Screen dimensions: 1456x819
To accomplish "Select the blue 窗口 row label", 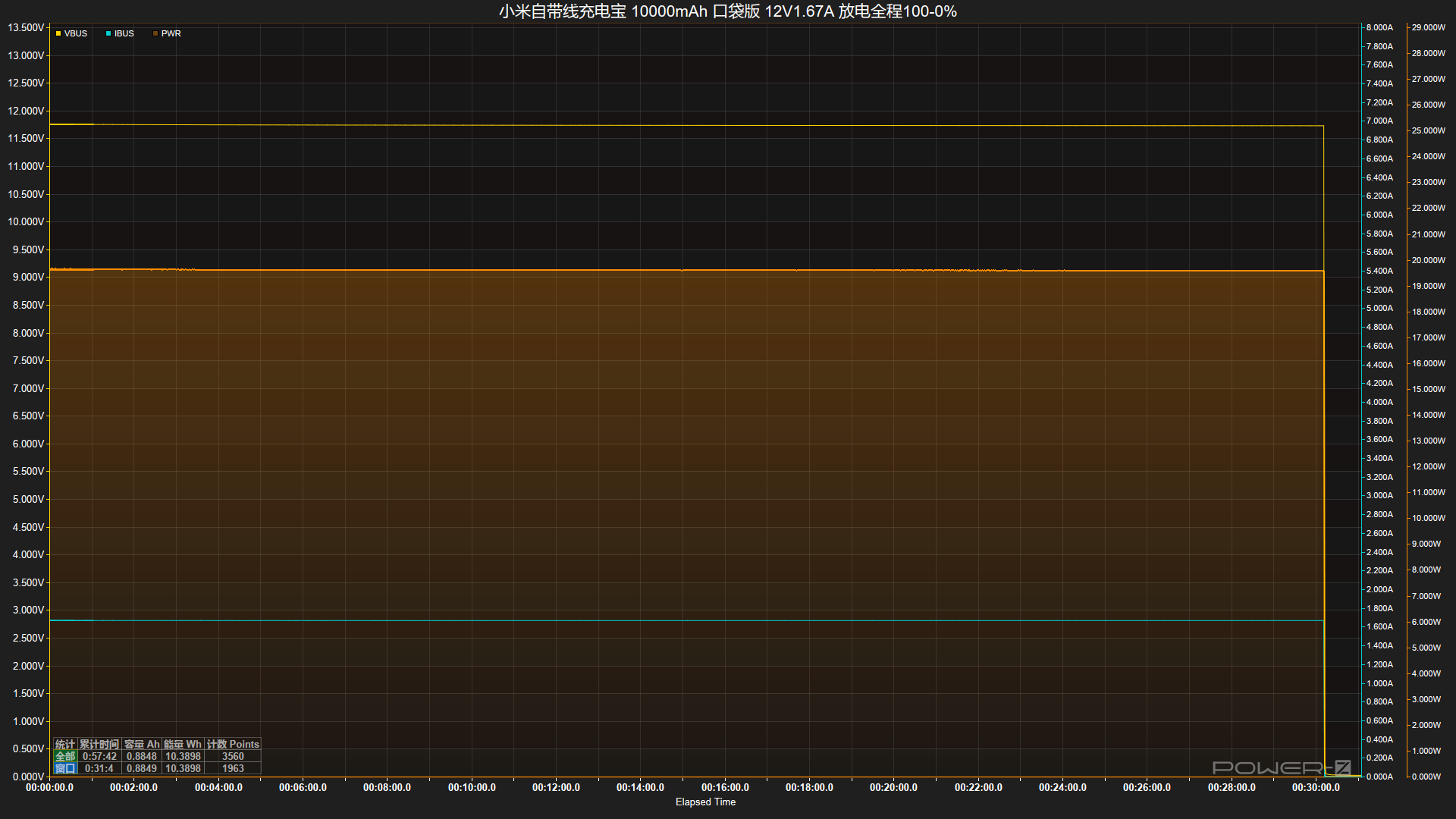I will click(65, 768).
